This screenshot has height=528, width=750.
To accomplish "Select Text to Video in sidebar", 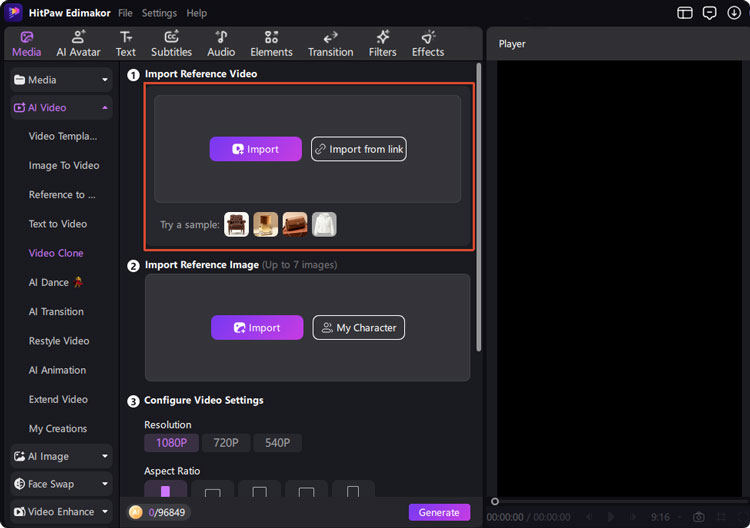I will 57,224.
